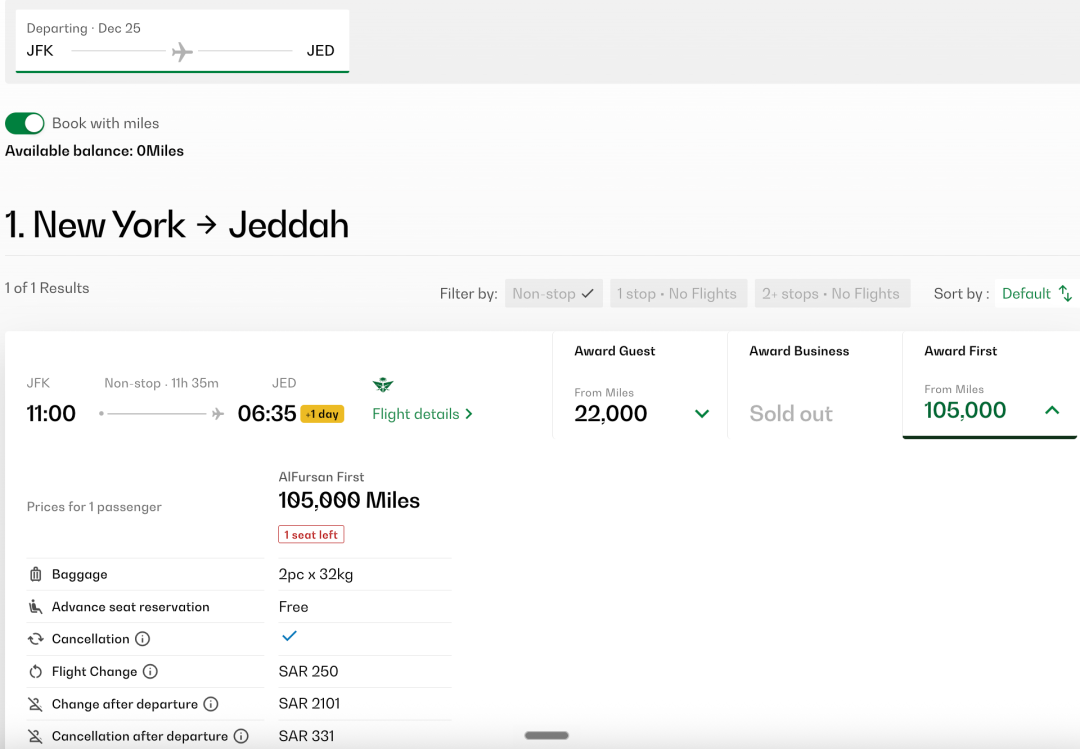
Task: Click info icon beside Cancellation after departure
Action: coord(241,736)
